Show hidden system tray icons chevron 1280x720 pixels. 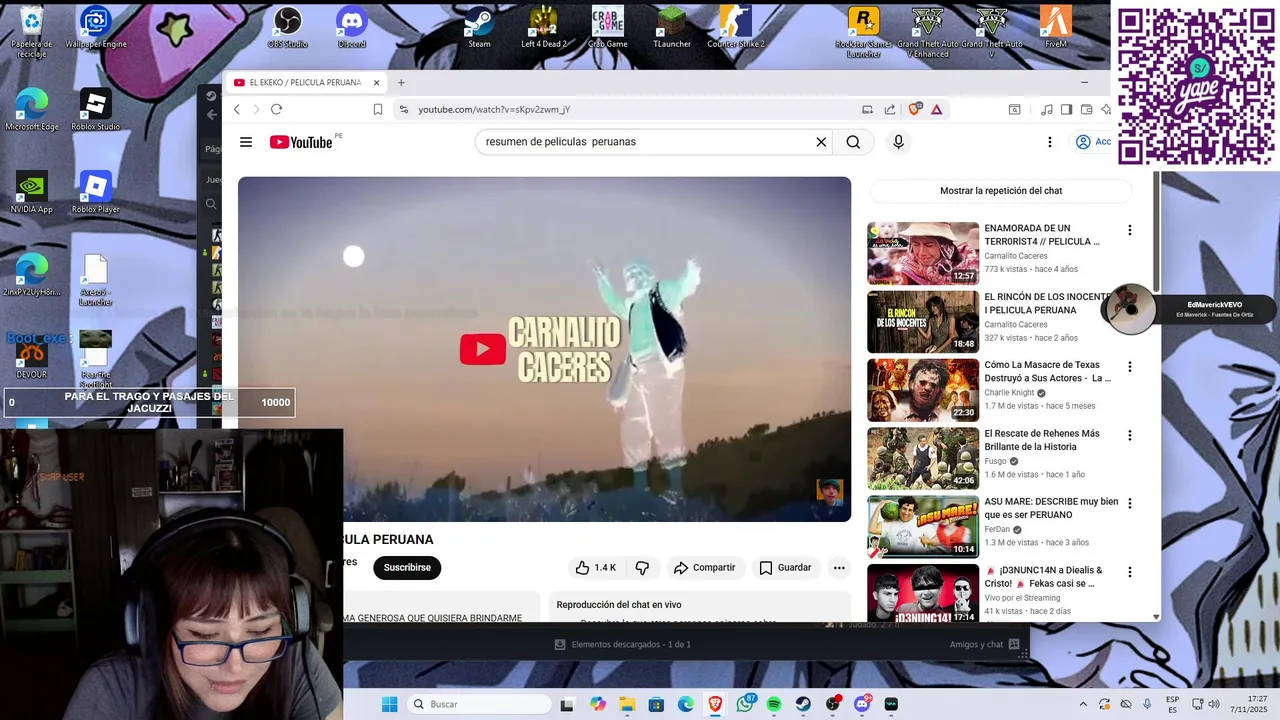(1082, 704)
